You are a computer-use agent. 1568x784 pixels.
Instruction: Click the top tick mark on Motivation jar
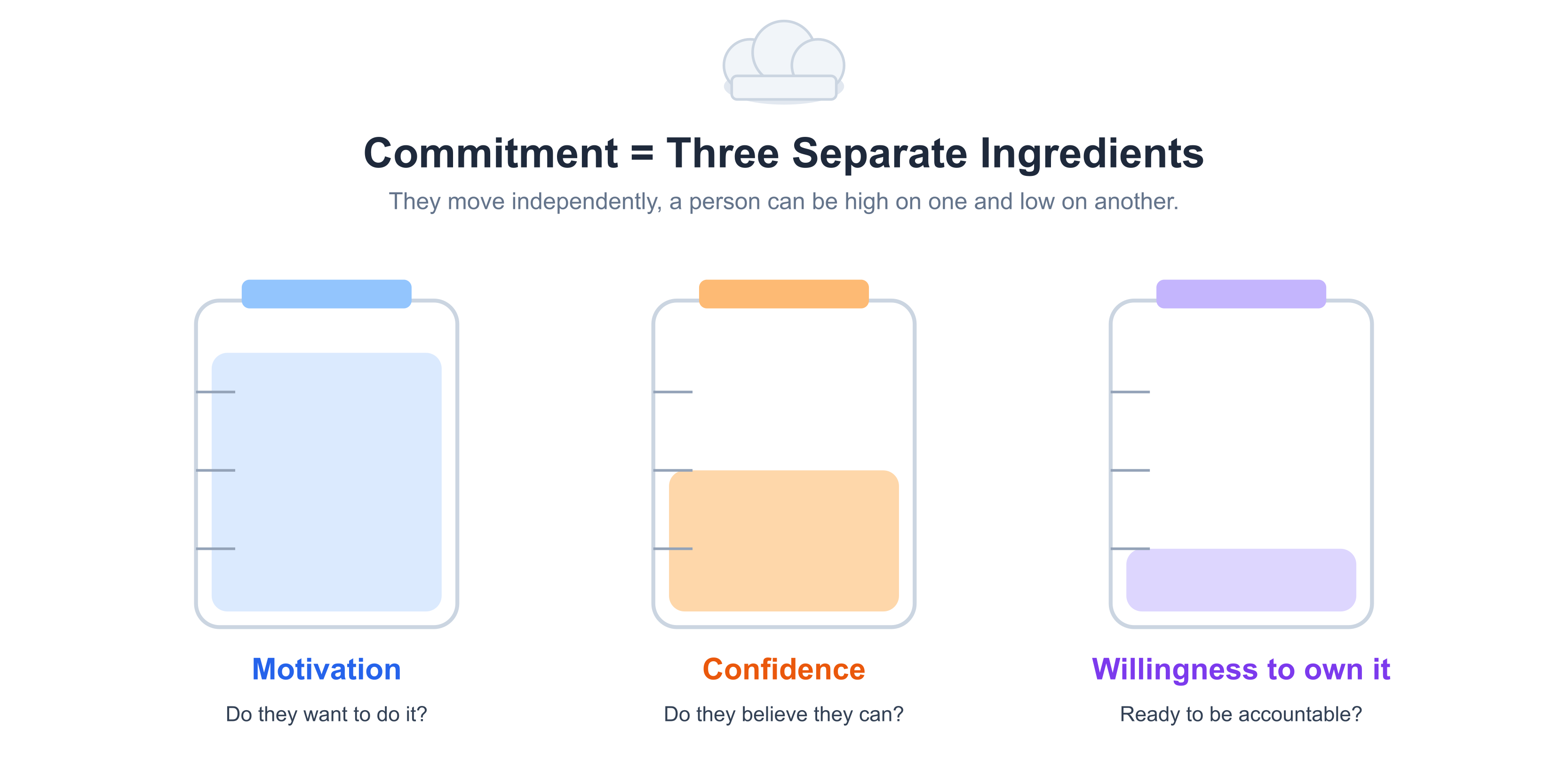coord(215,392)
